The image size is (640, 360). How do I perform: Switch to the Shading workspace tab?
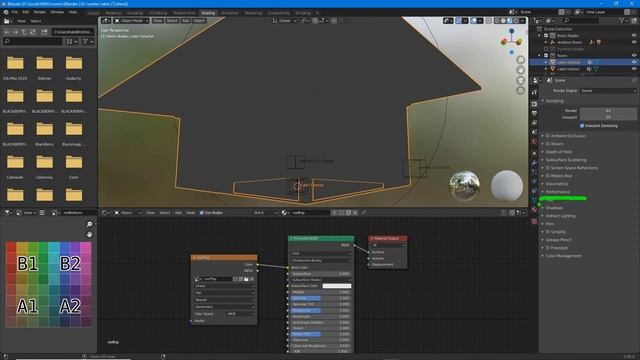tap(208, 13)
